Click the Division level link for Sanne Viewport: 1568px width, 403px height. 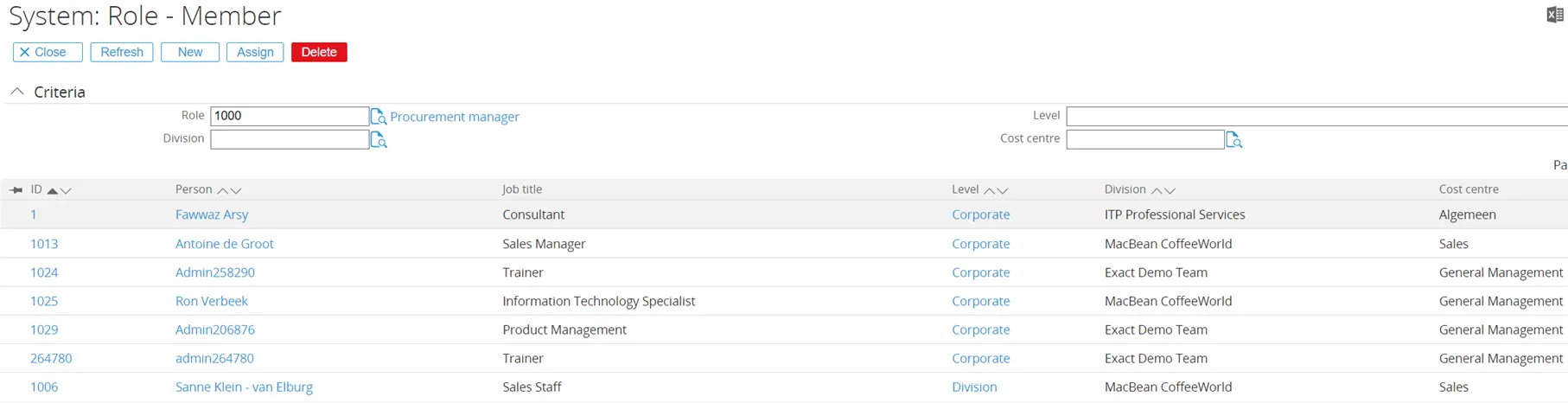point(974,387)
